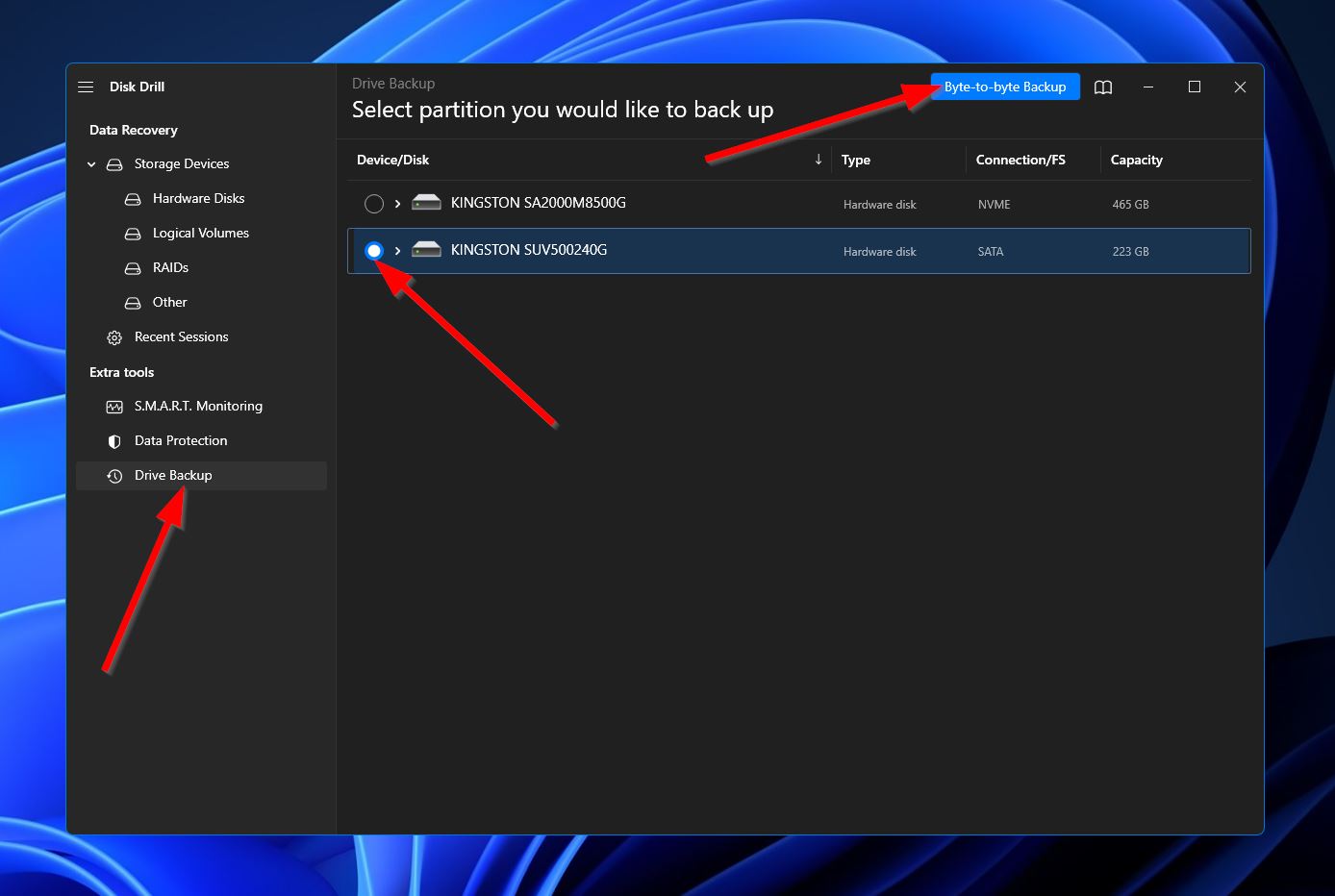Click the Extra tools section heading

pyautogui.click(x=122, y=372)
